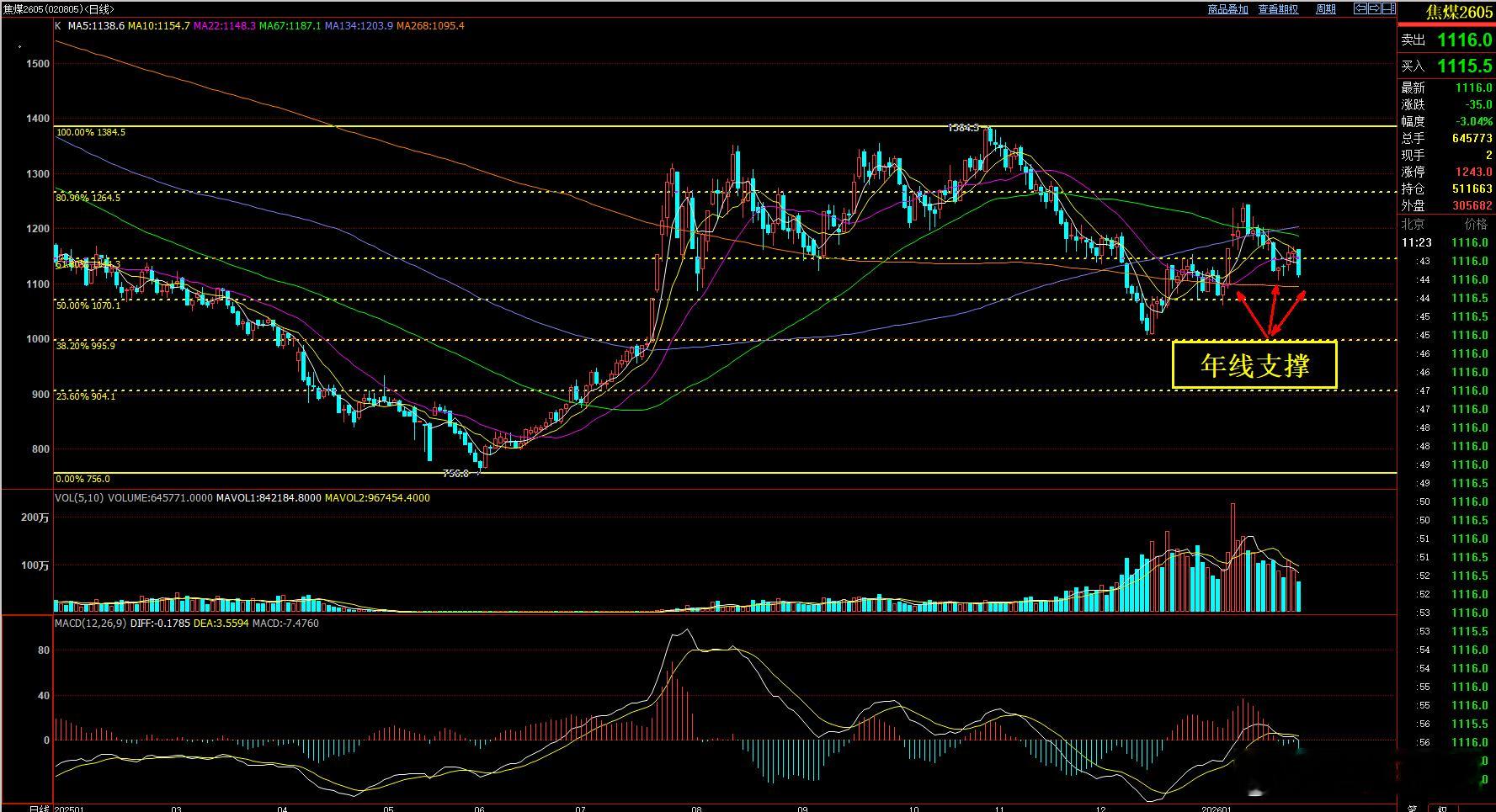Open the 周期 period link

tap(1326, 9)
